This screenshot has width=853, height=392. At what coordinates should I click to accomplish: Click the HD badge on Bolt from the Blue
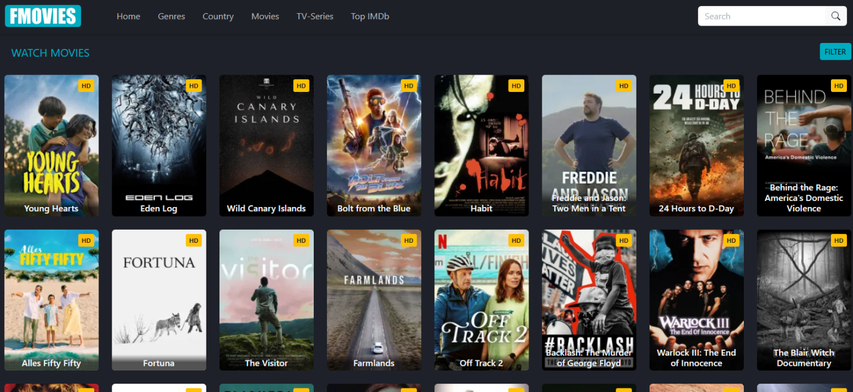(409, 85)
